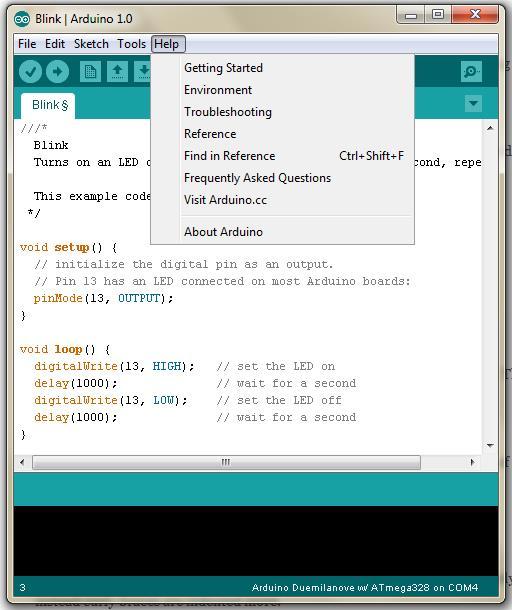Click the OUTPUT constant in code
Screen dimensions: 512x610
(x=139, y=298)
